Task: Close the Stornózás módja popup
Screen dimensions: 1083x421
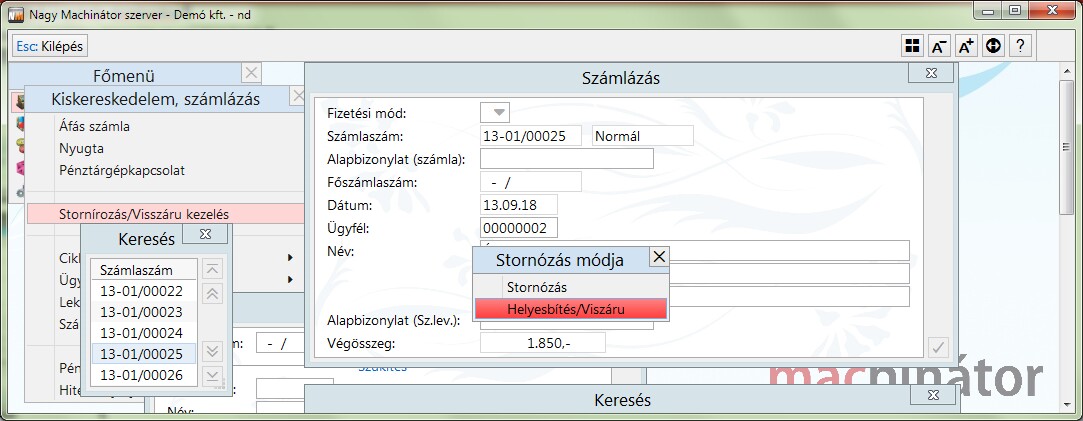Action: (x=660, y=257)
